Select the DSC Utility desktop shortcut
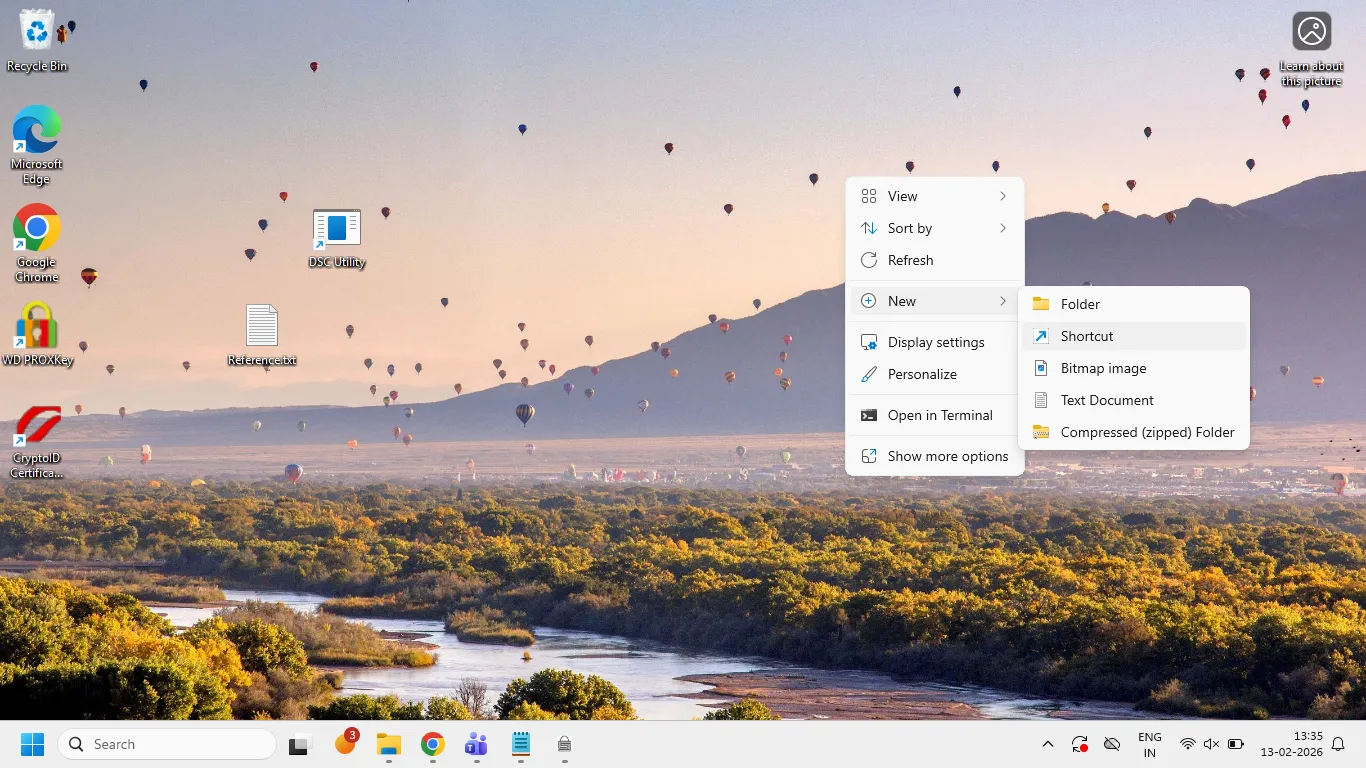1366x768 pixels. 337,239
